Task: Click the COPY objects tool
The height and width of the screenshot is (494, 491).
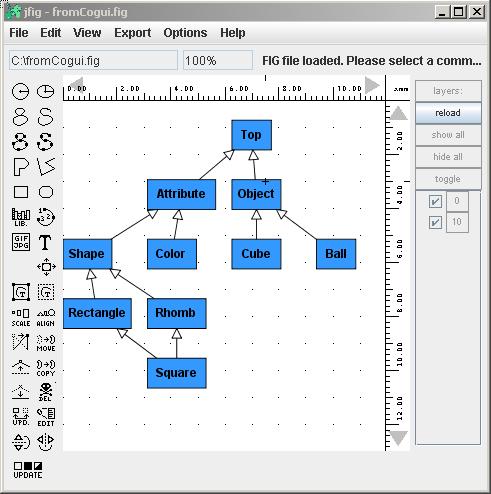Action: 46,368
